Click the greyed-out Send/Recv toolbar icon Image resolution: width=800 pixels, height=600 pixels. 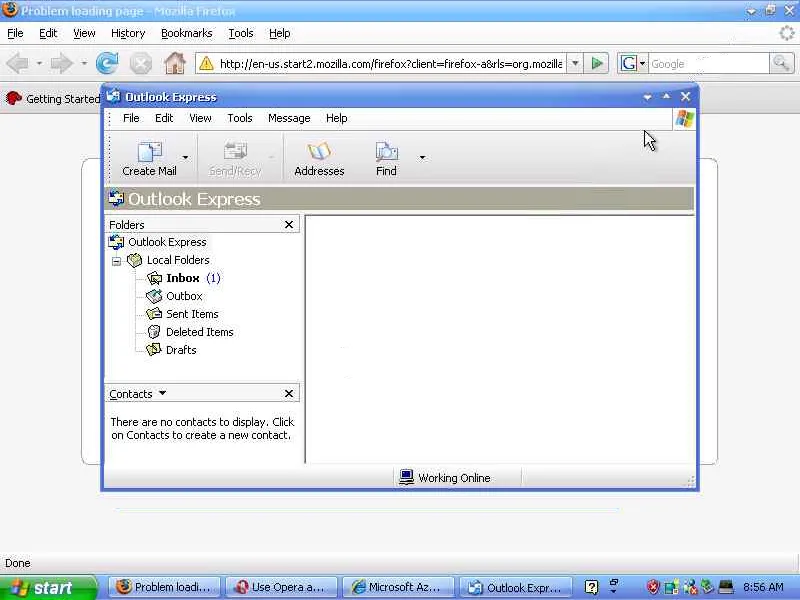tap(235, 152)
